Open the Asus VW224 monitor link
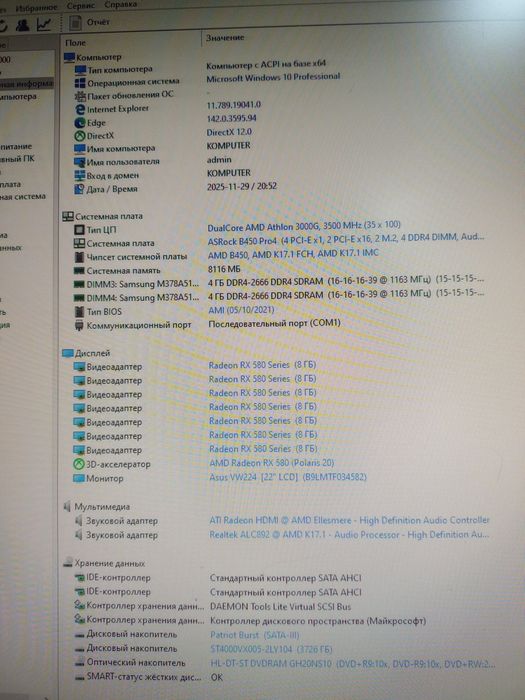The width and height of the screenshot is (525, 700). [288, 477]
